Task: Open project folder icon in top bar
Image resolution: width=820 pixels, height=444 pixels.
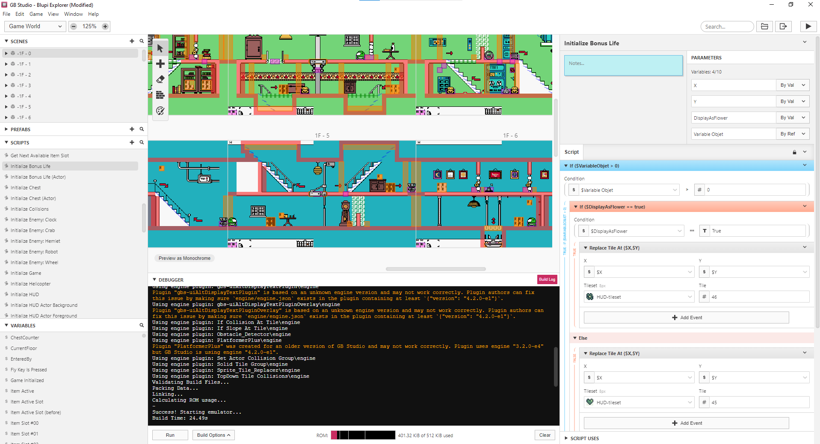Action: pyautogui.click(x=764, y=27)
